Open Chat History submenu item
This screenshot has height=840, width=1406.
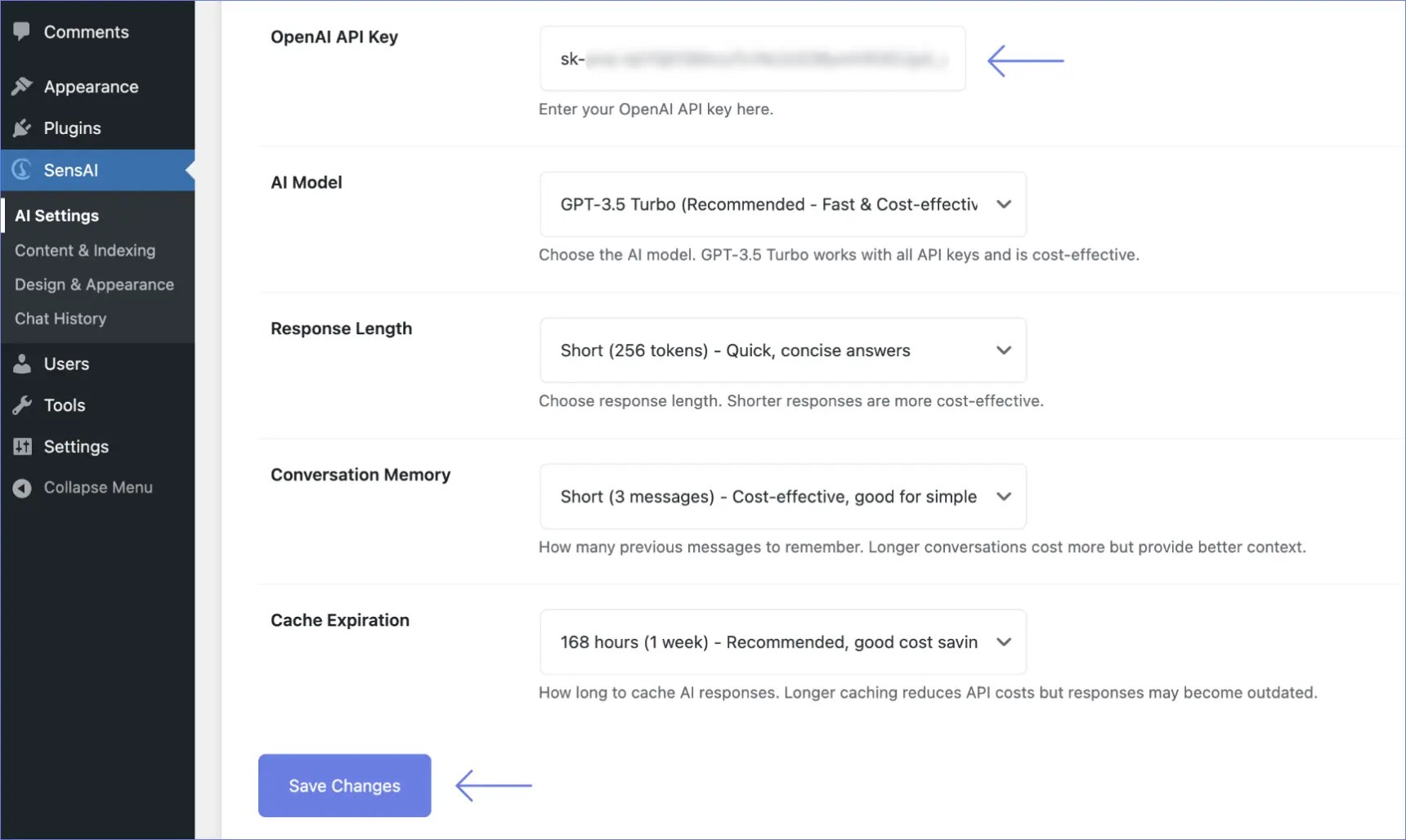tap(60, 319)
